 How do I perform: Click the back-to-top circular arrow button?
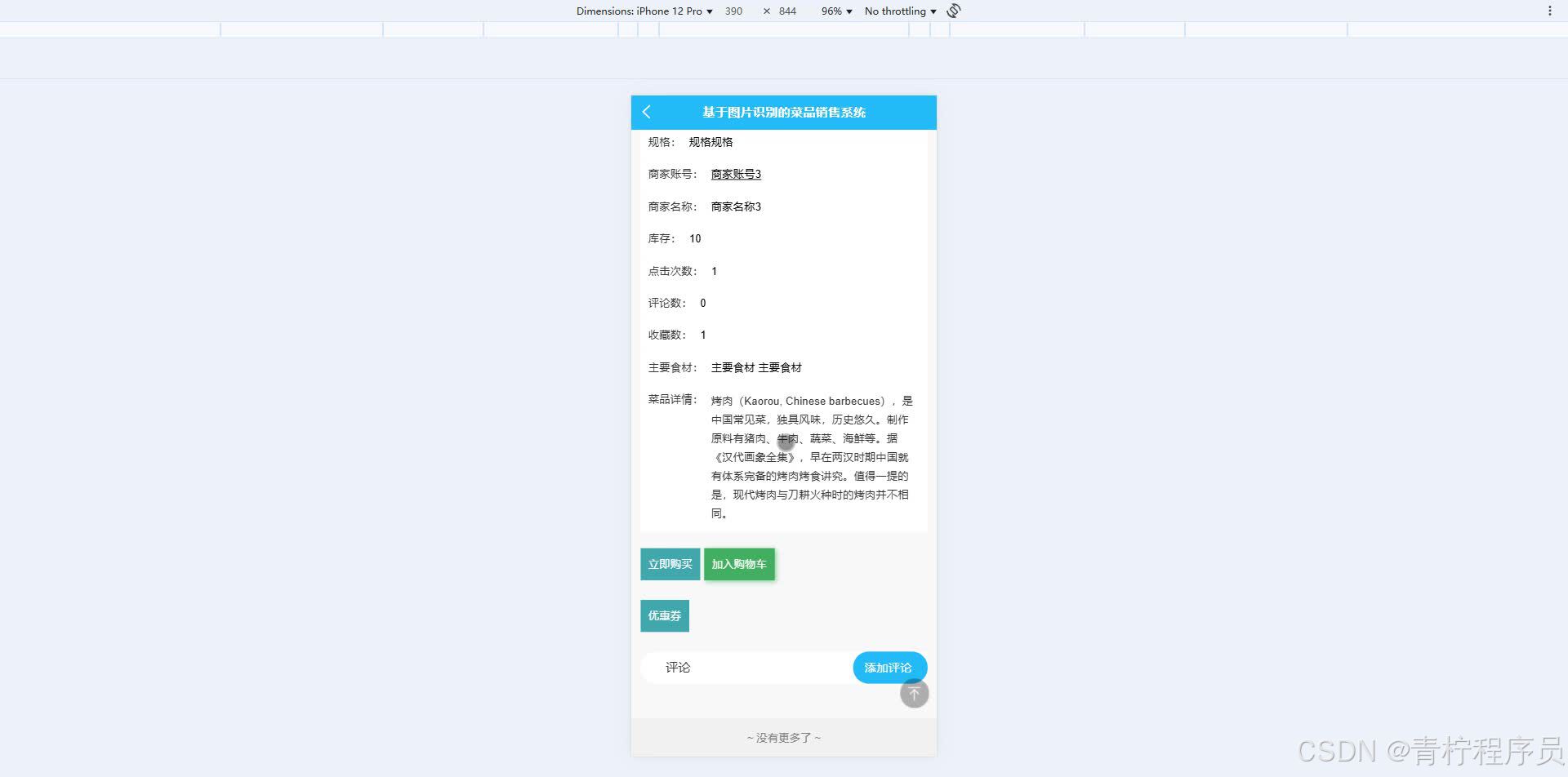pyautogui.click(x=914, y=693)
